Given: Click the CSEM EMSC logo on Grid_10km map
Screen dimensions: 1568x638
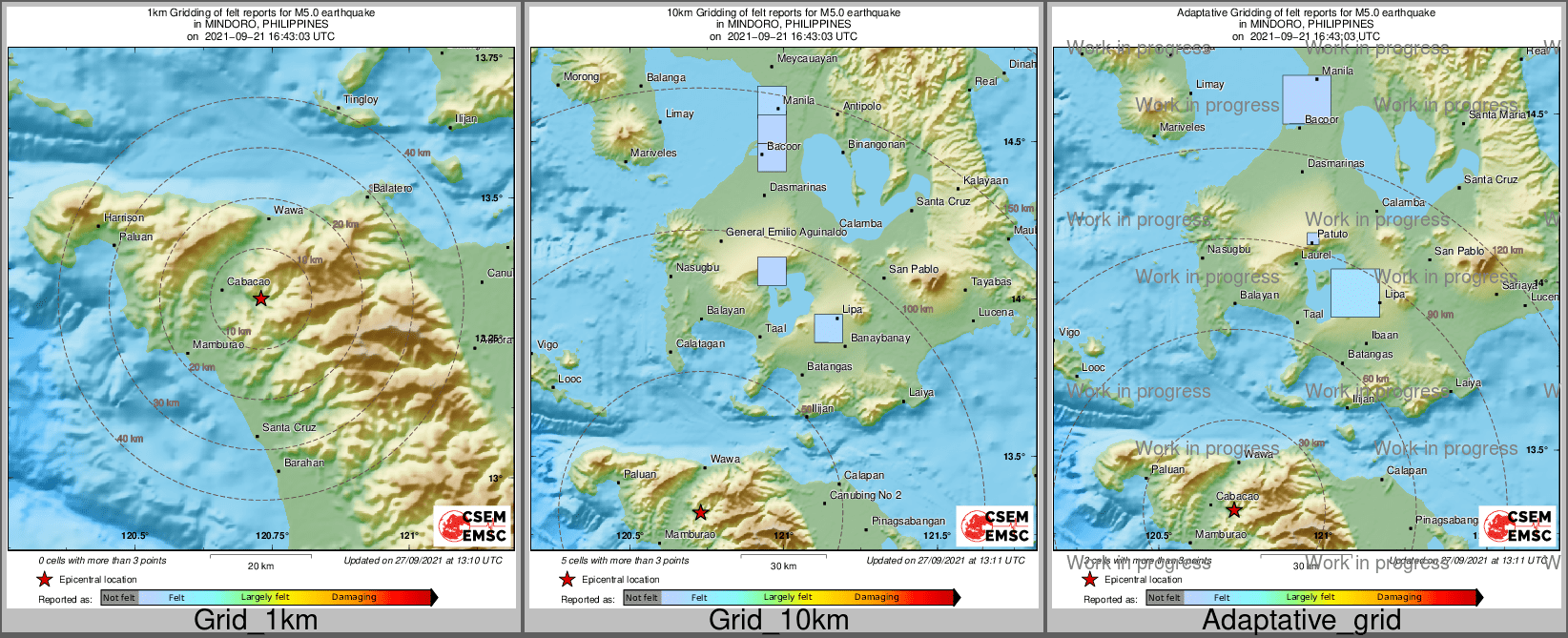Looking at the screenshot, I should pyautogui.click(x=995, y=525).
